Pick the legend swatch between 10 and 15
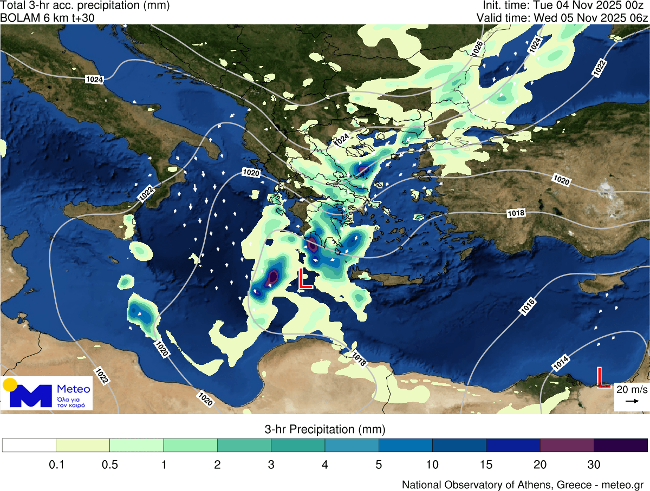 459,444
